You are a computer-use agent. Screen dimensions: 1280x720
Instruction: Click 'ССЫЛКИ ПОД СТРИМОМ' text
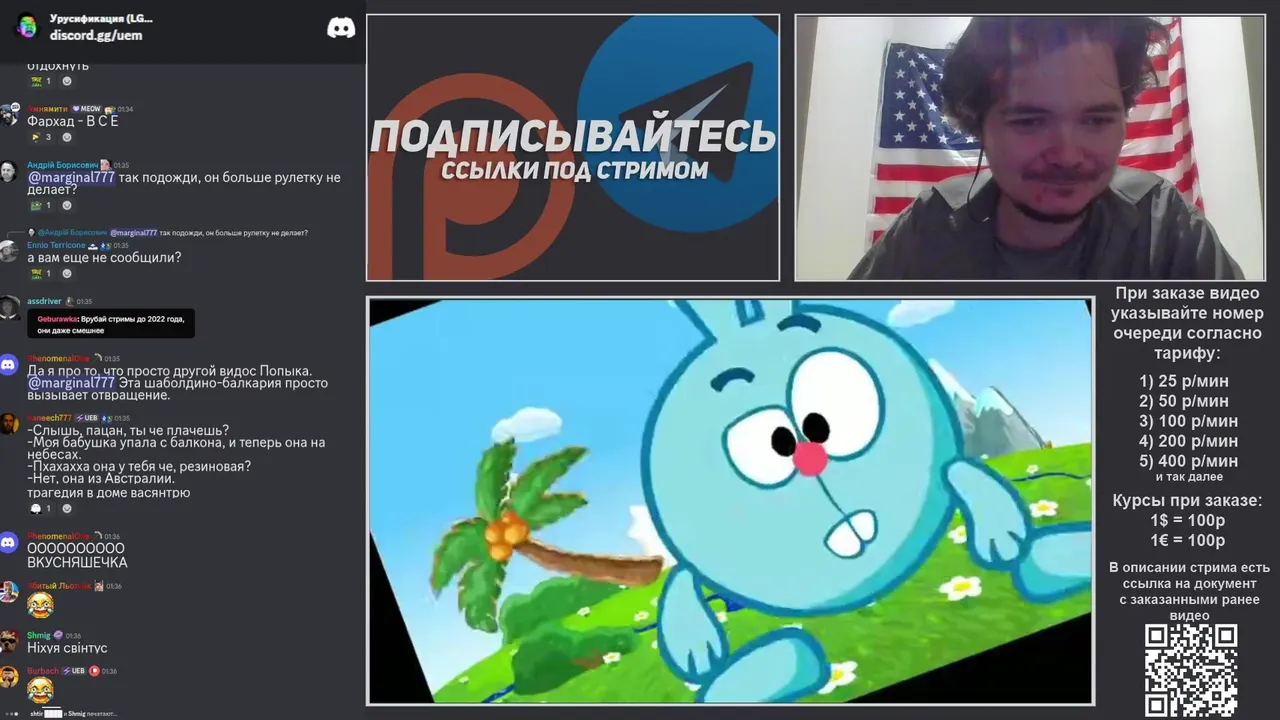pyautogui.click(x=574, y=170)
